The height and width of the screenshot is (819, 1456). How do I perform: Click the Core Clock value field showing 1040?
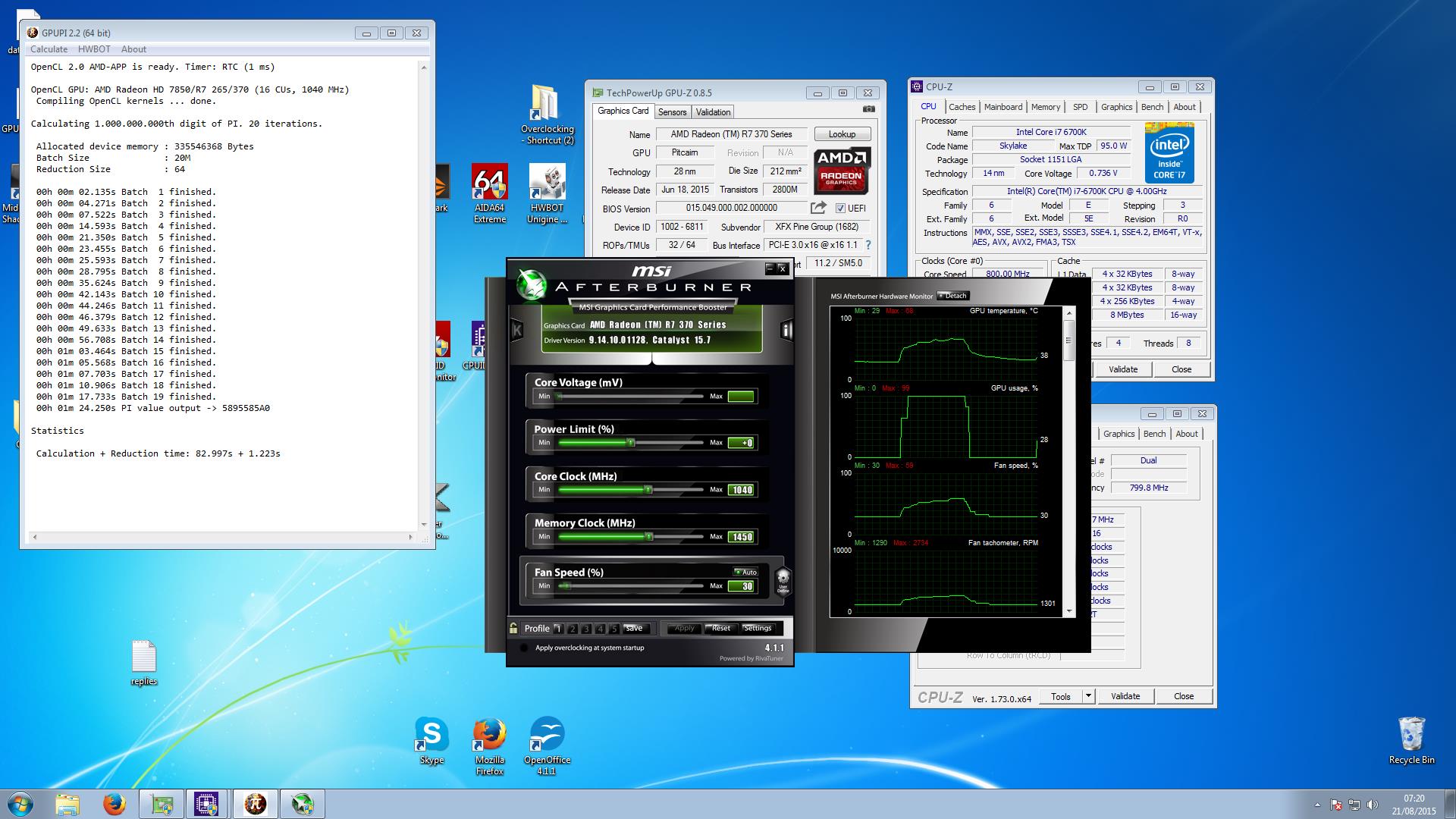point(741,490)
